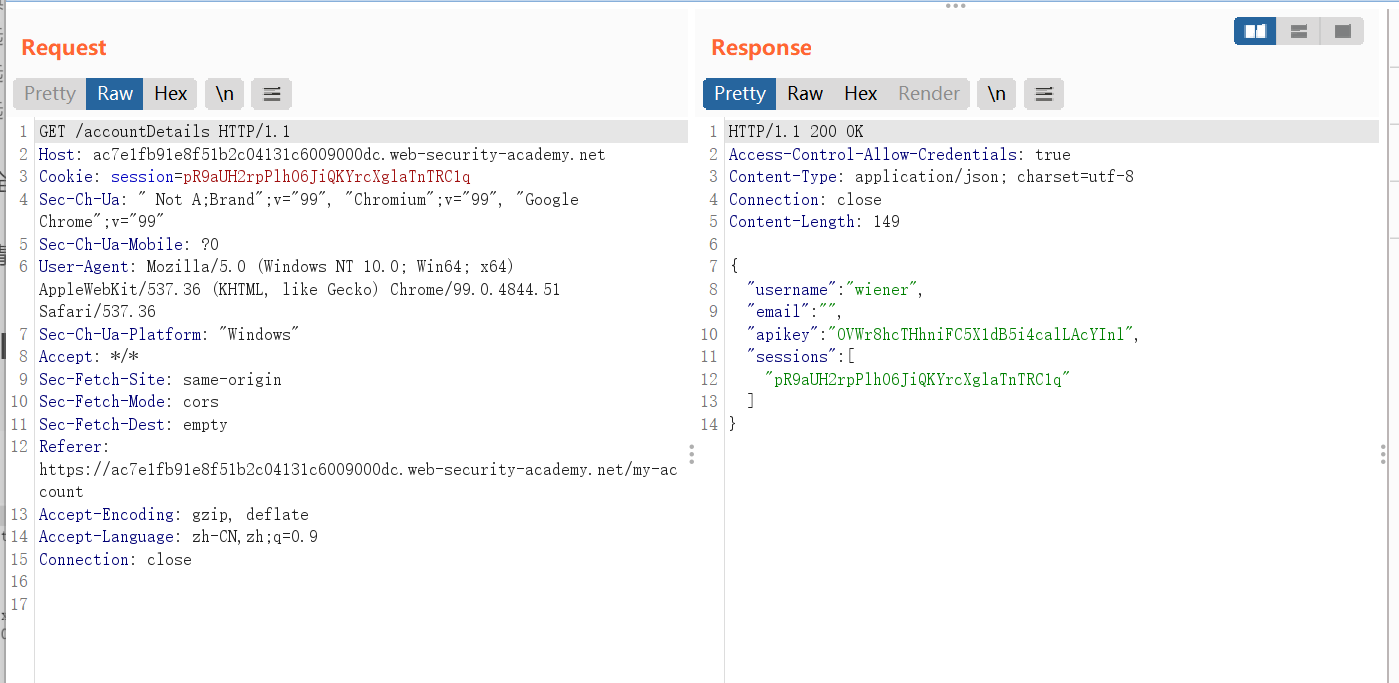Switch Response view to Raw tab
Screen dimensions: 1399x683
tap(805, 94)
